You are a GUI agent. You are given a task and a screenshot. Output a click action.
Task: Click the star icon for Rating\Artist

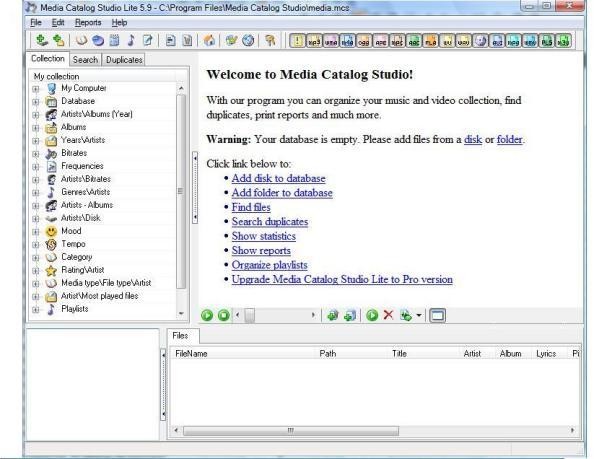coord(51,270)
